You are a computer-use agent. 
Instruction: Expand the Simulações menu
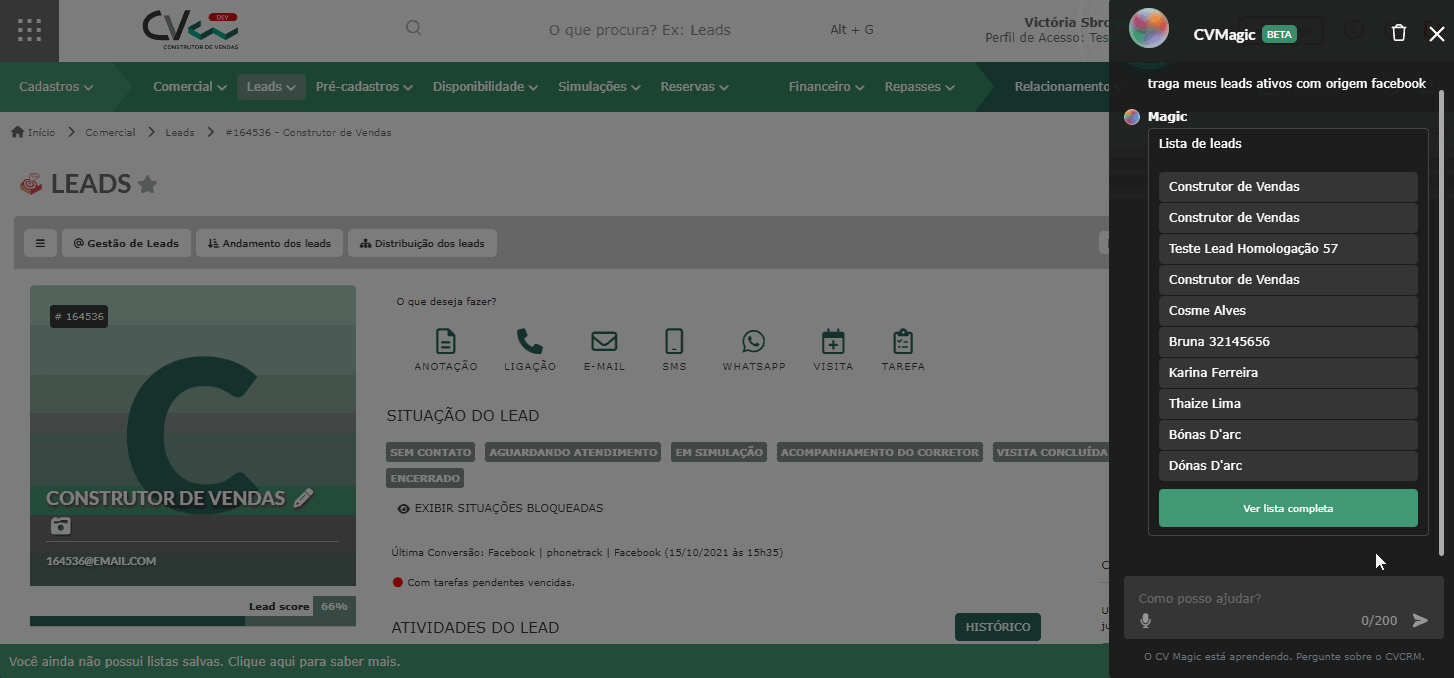(x=599, y=87)
